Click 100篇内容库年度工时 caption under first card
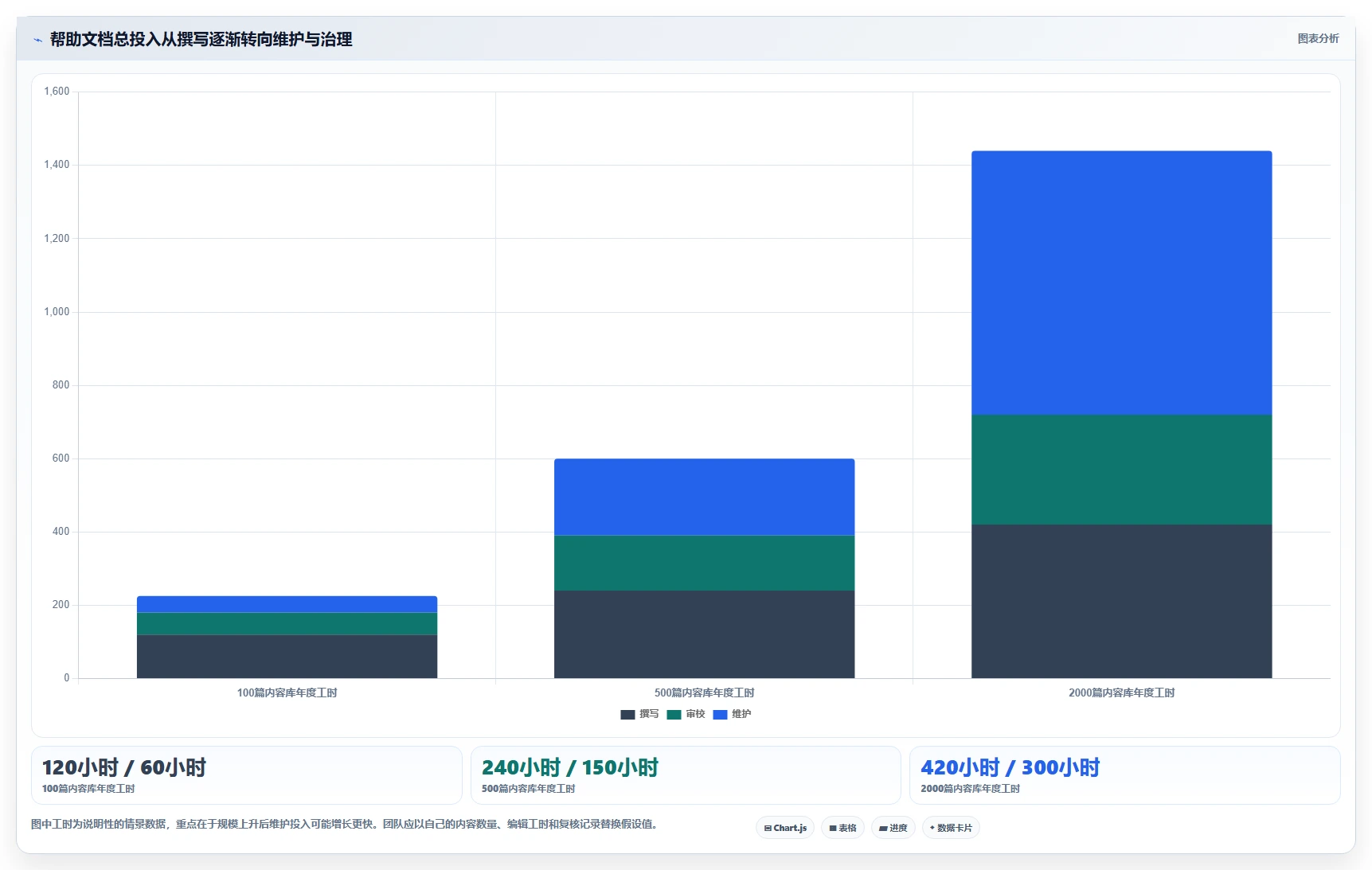1372x870 pixels. pyautogui.click(x=88, y=789)
